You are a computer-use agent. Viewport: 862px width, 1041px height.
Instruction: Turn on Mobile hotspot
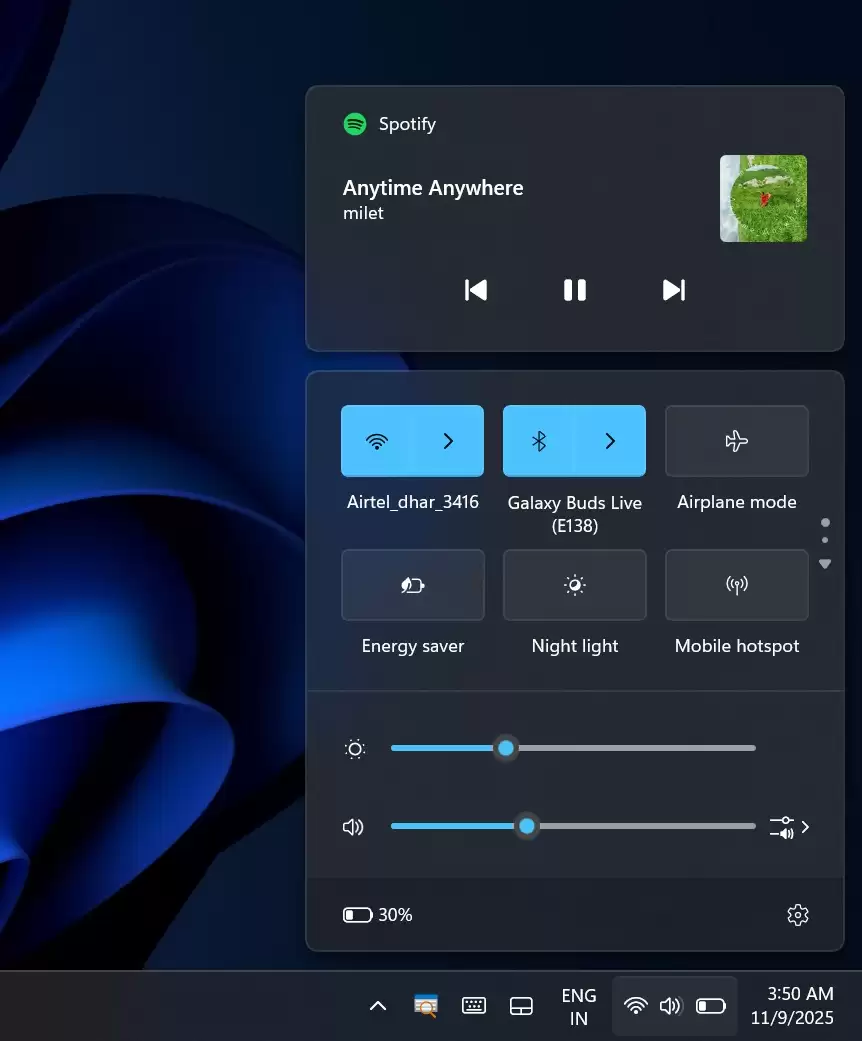click(x=737, y=585)
